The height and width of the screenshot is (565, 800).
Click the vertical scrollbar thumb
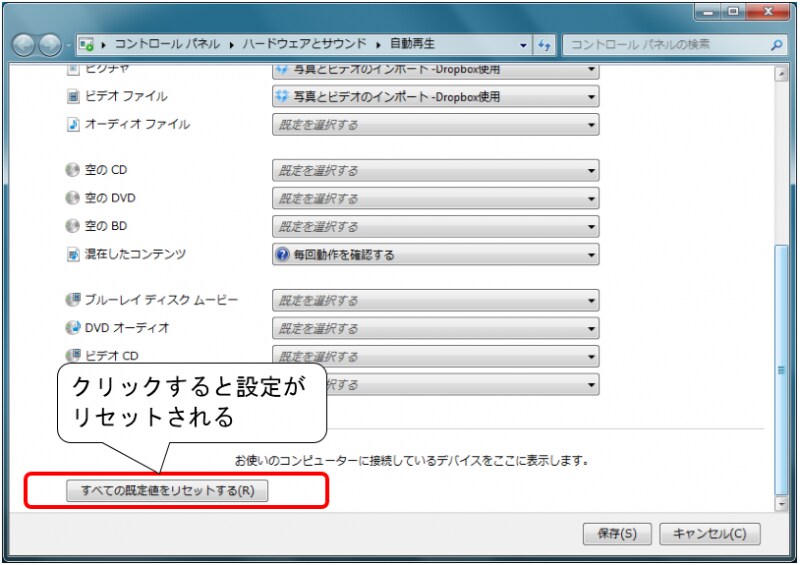tap(781, 370)
